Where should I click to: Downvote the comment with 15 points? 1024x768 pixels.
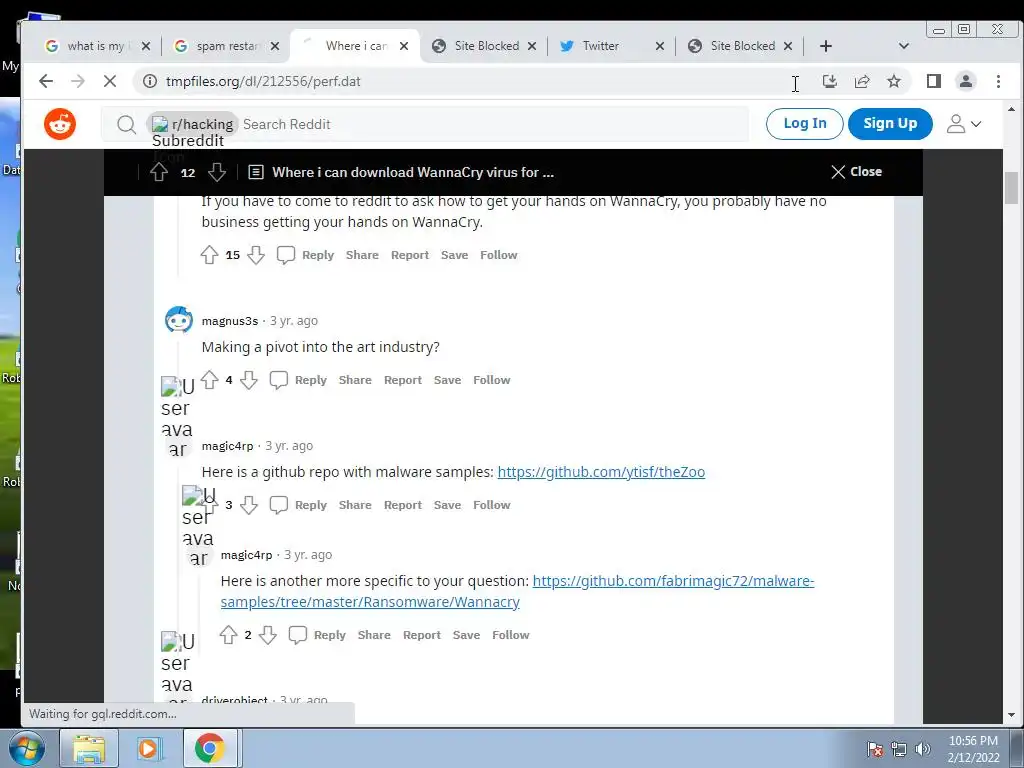click(x=256, y=255)
